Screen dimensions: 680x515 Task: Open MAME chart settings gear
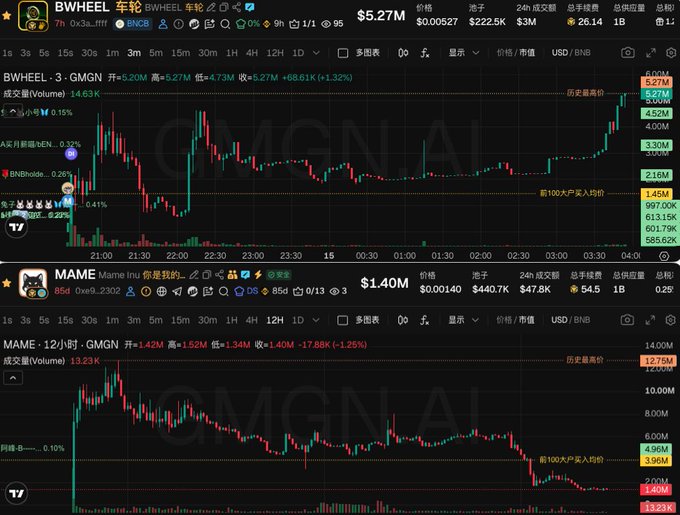(x=670, y=320)
